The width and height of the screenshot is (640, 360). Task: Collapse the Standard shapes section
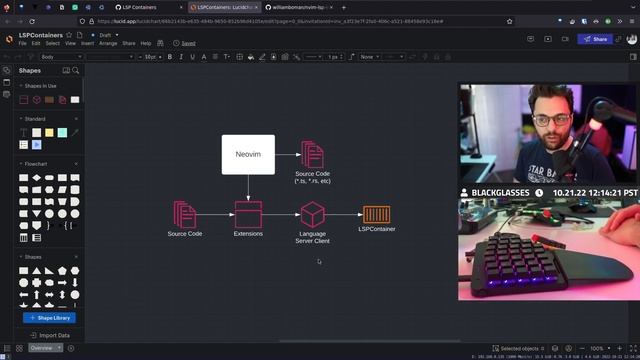click(x=21, y=119)
